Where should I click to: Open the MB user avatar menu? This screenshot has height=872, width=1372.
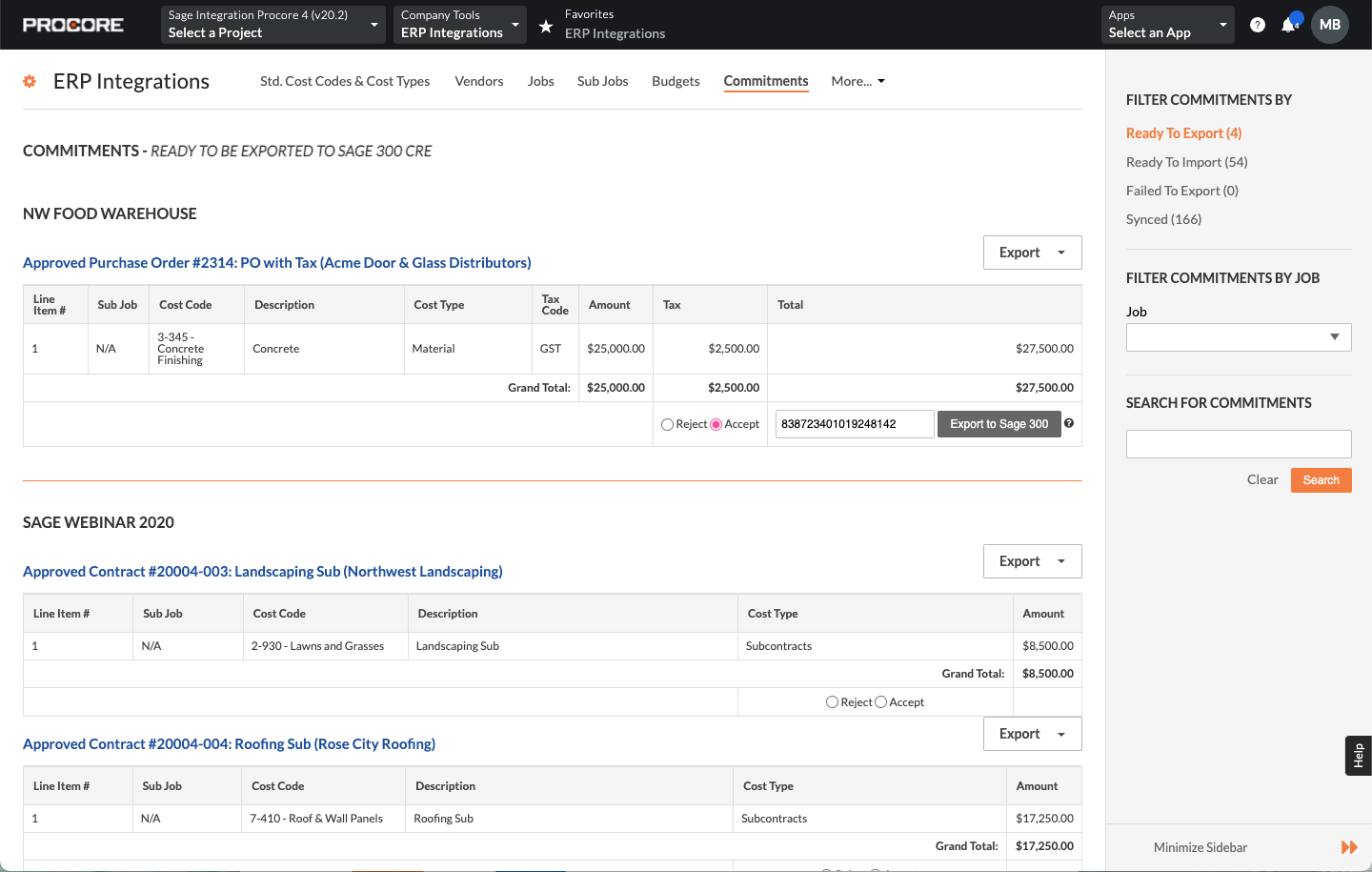[x=1330, y=25]
